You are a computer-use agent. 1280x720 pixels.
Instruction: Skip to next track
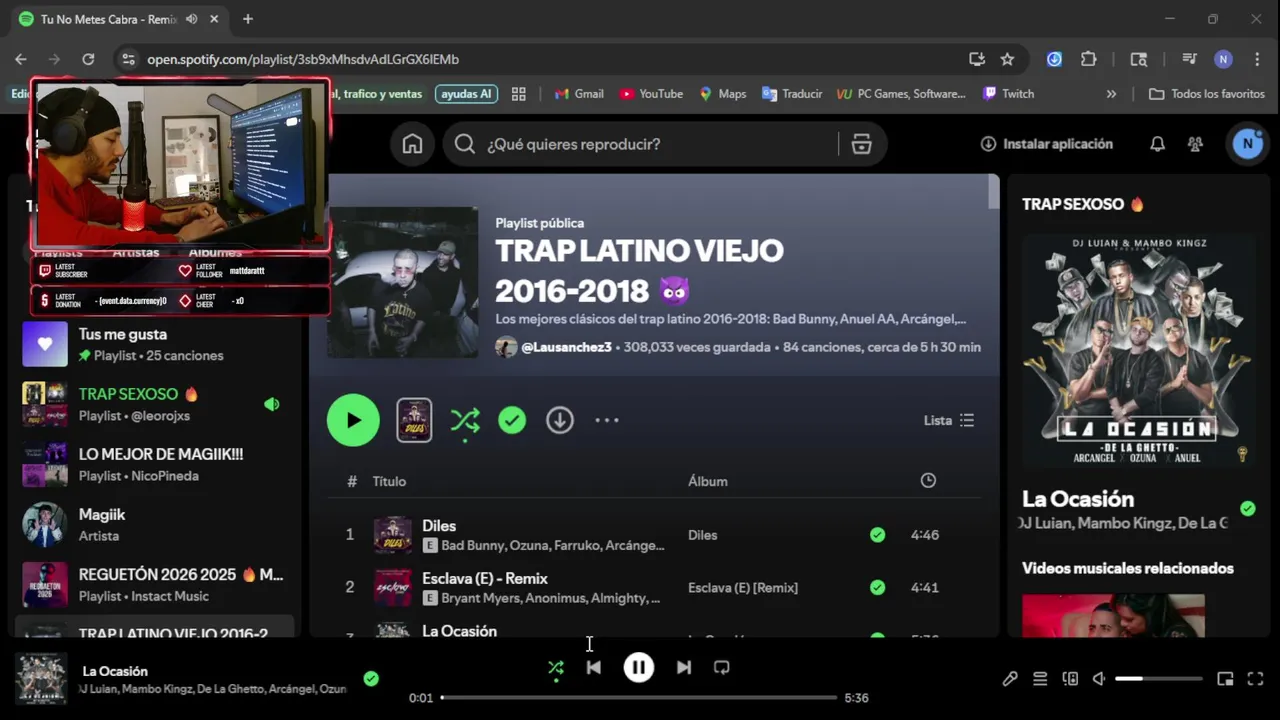pos(684,667)
